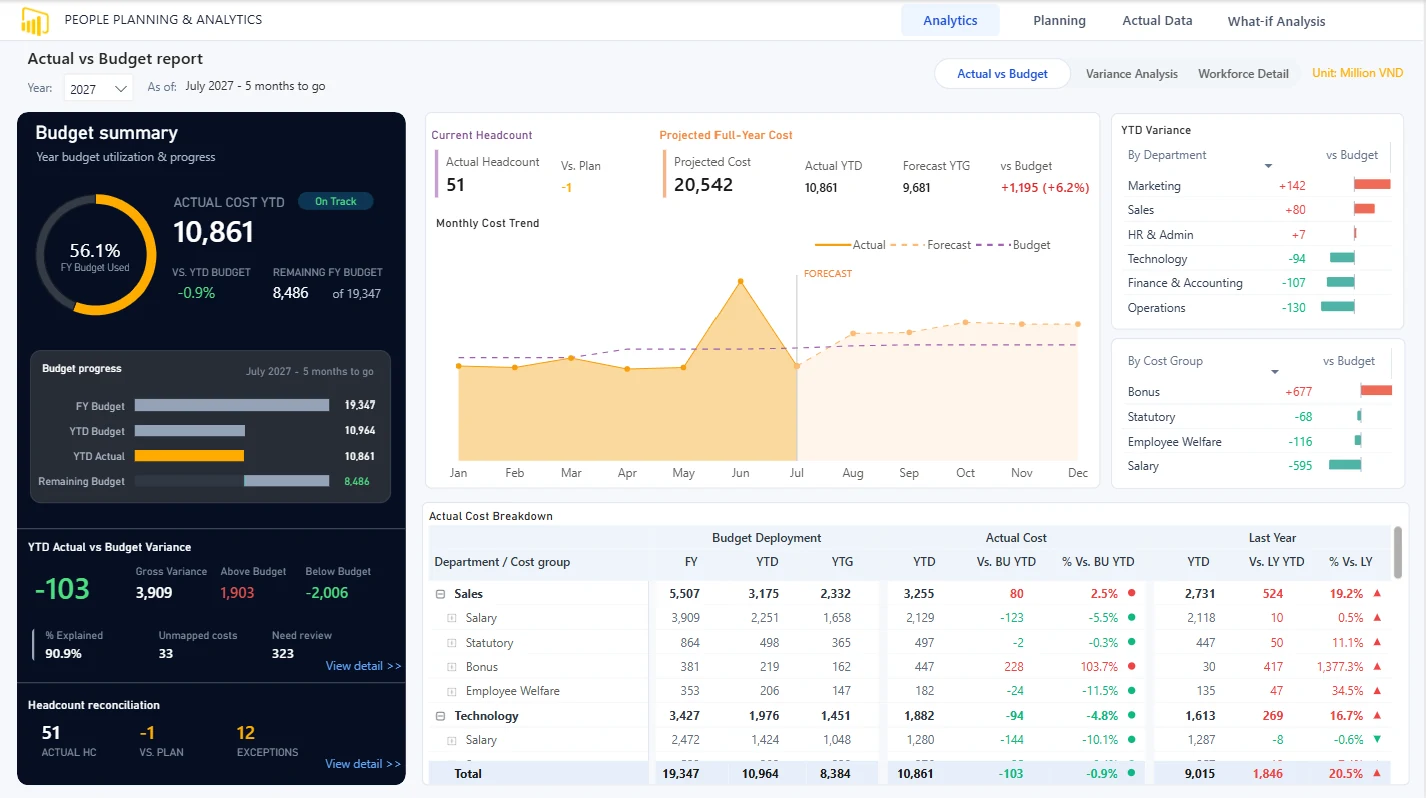Expand the Bonus cost group row
The height and width of the screenshot is (798, 1426).
452,667
